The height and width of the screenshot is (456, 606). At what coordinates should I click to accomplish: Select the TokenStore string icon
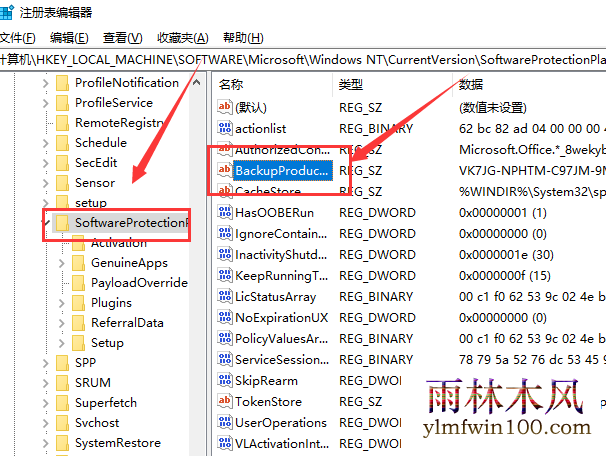225,401
